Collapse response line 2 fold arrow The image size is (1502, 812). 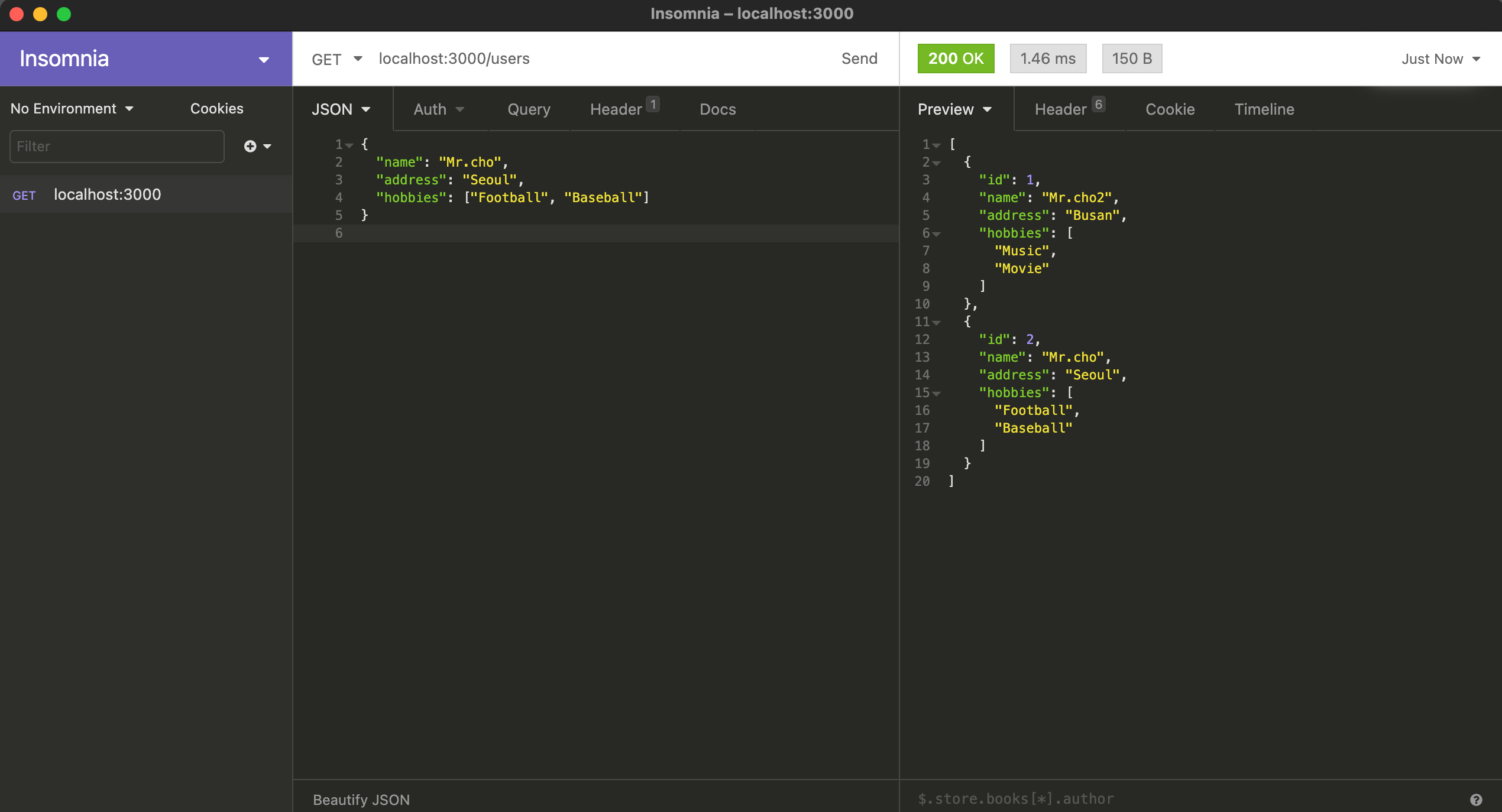click(x=937, y=163)
